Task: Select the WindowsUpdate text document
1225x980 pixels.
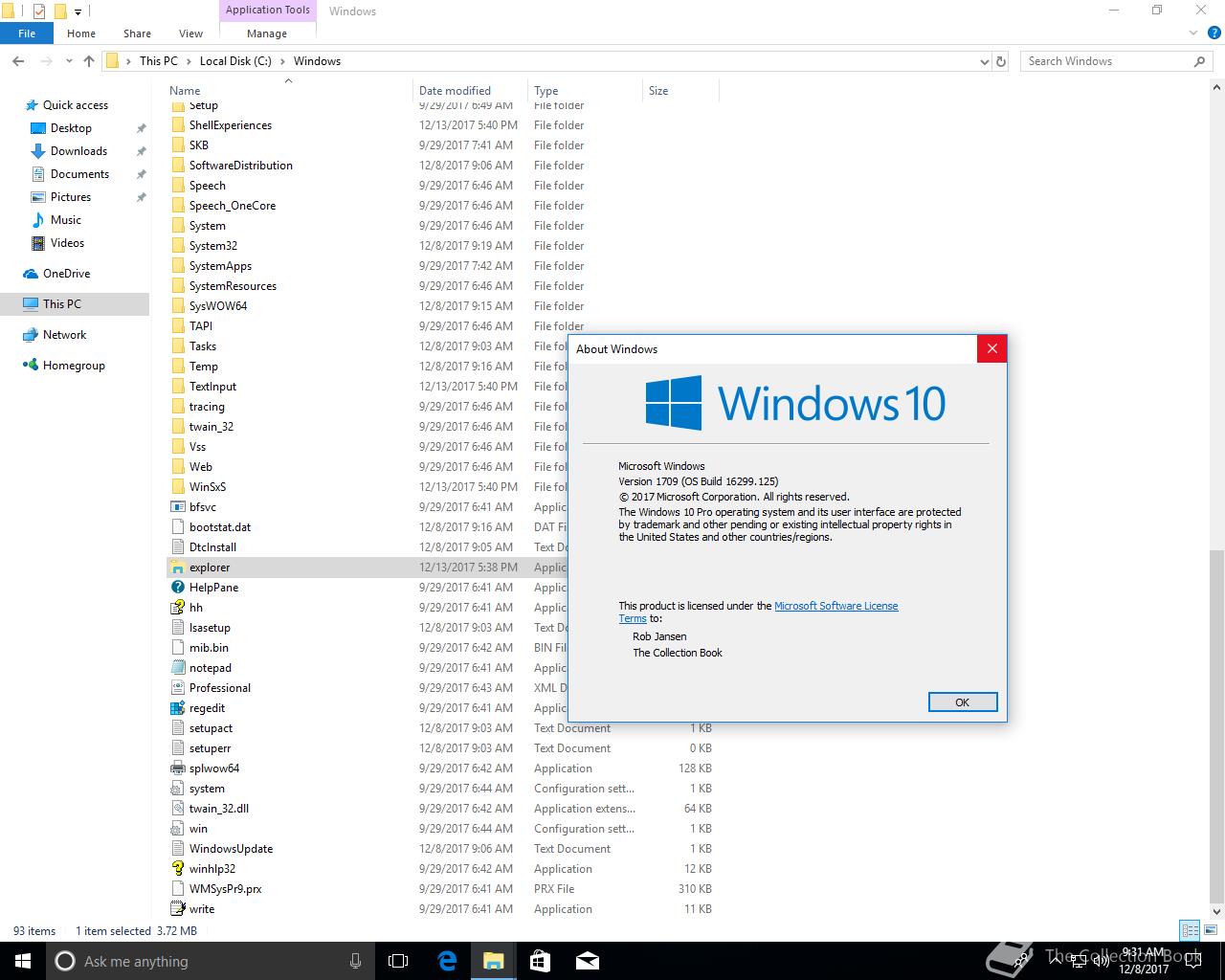Action: pos(231,849)
